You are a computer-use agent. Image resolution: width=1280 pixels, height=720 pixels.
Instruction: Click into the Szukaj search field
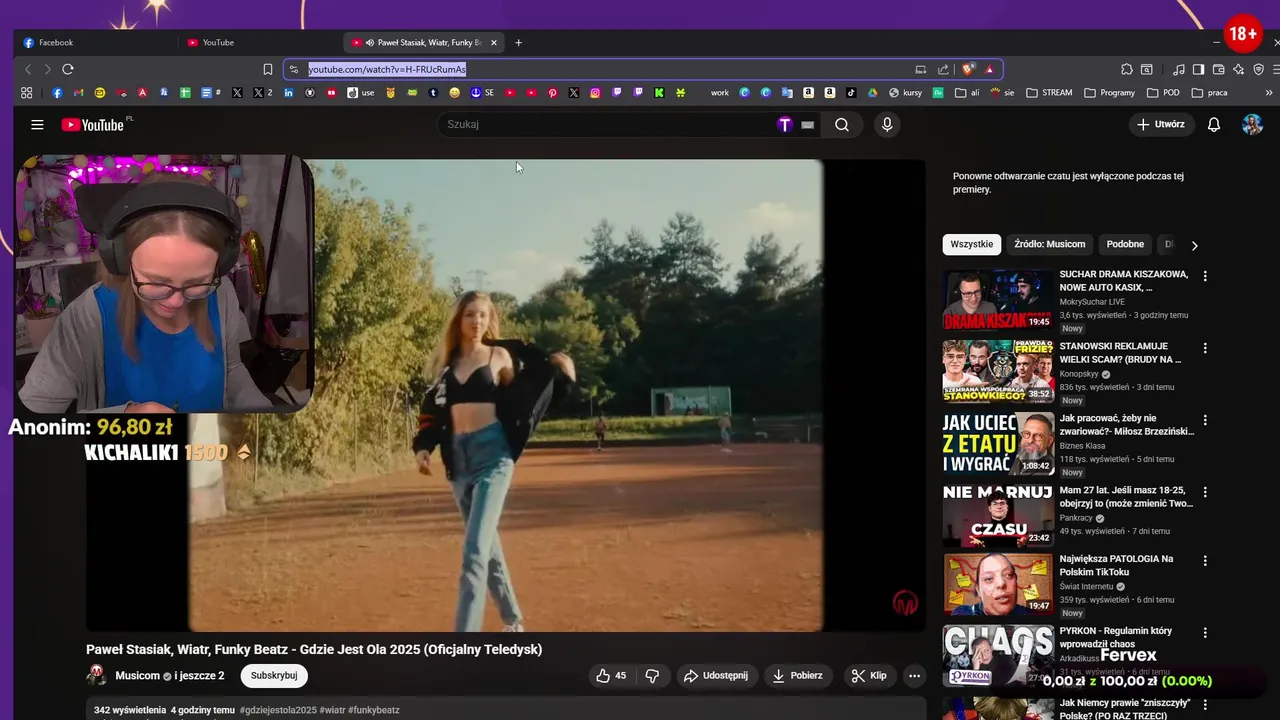point(610,125)
